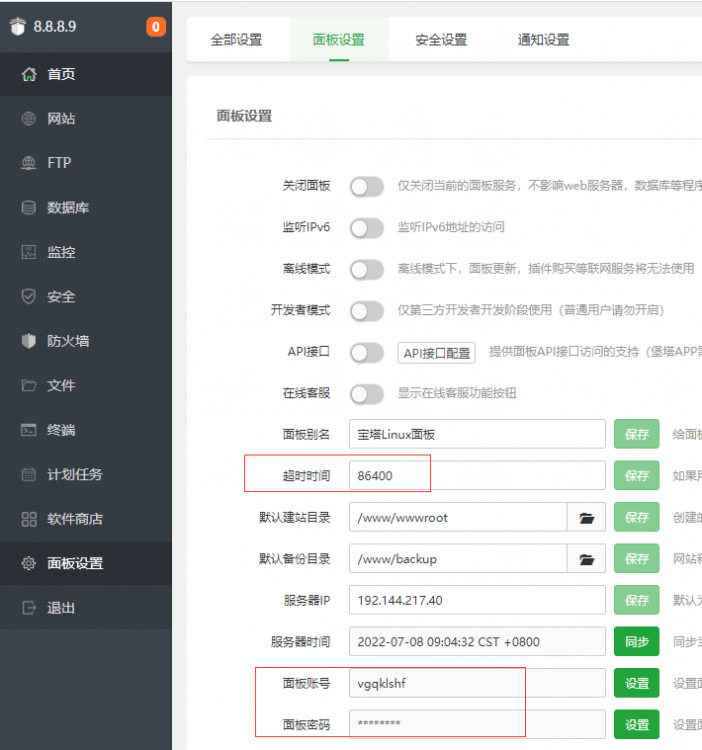Enable 开发者模式 toggle
Viewport: 702px width, 750px height.
point(367,311)
